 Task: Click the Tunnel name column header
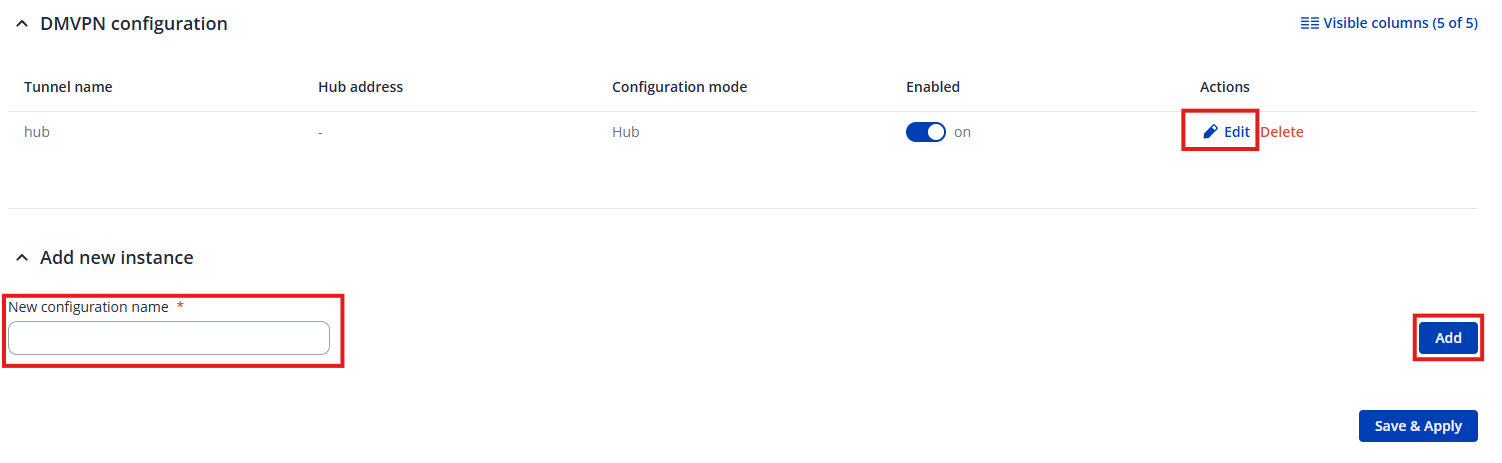(68, 87)
